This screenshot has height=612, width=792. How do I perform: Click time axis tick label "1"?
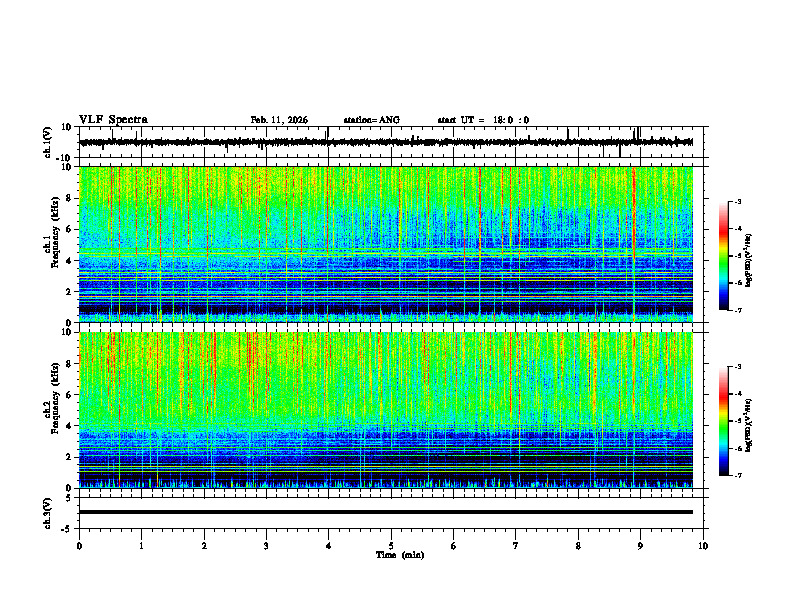(x=141, y=546)
